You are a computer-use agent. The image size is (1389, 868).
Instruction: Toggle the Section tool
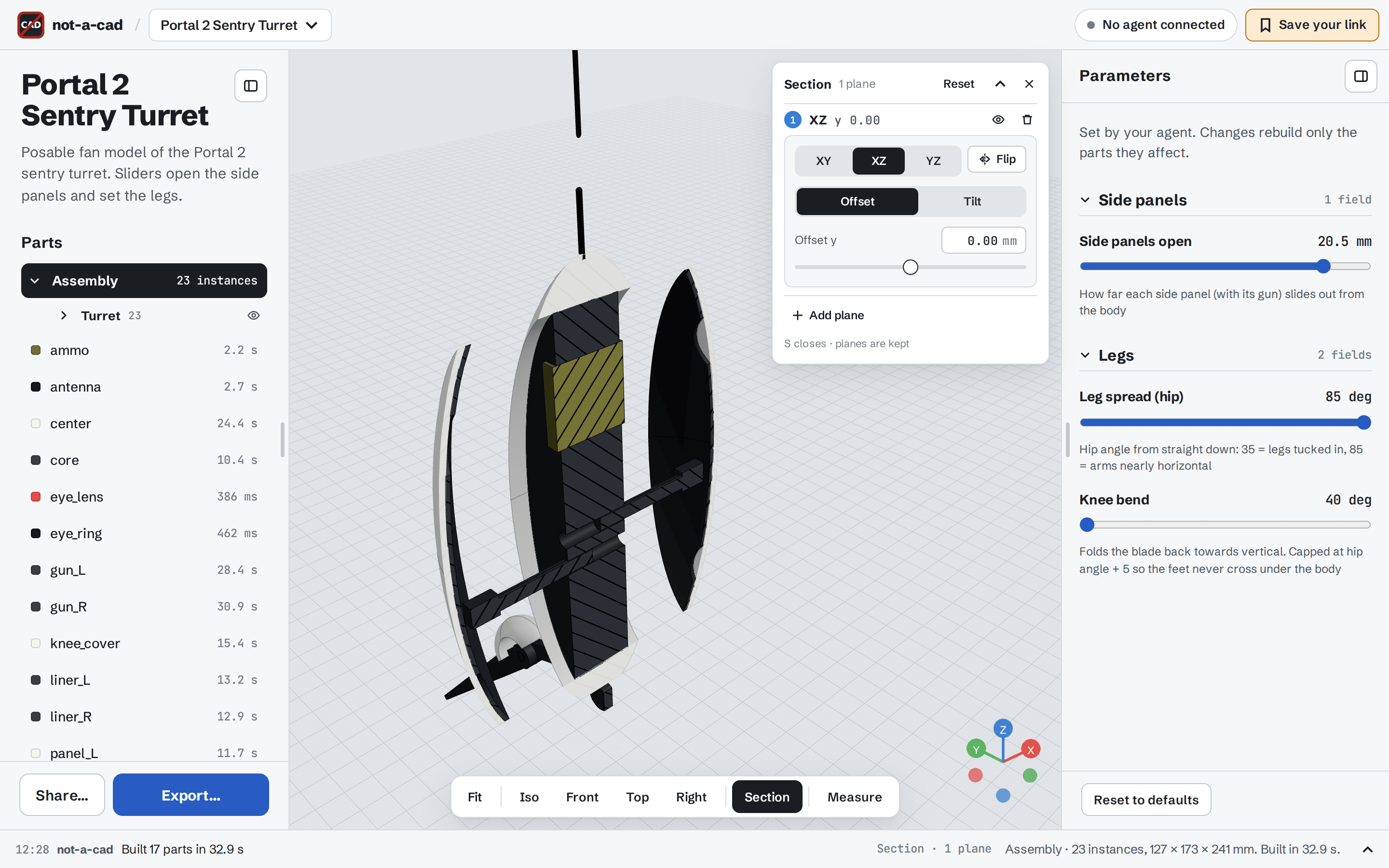(767, 797)
